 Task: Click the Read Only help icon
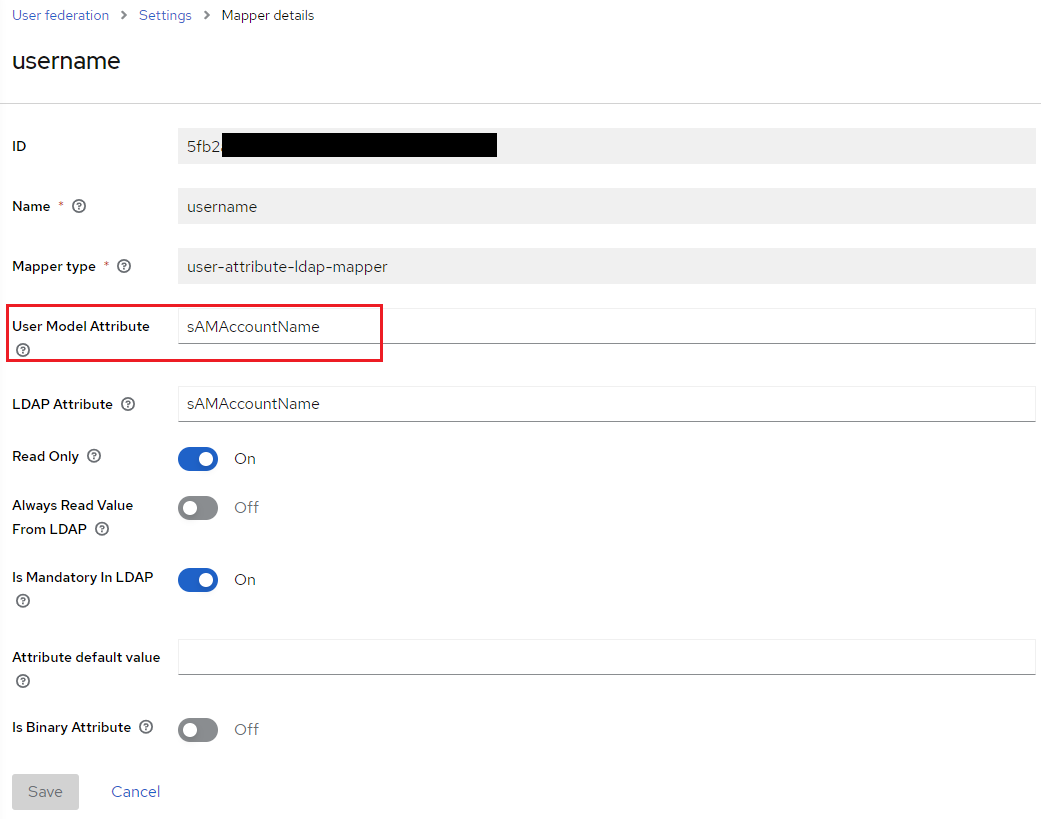(x=93, y=456)
